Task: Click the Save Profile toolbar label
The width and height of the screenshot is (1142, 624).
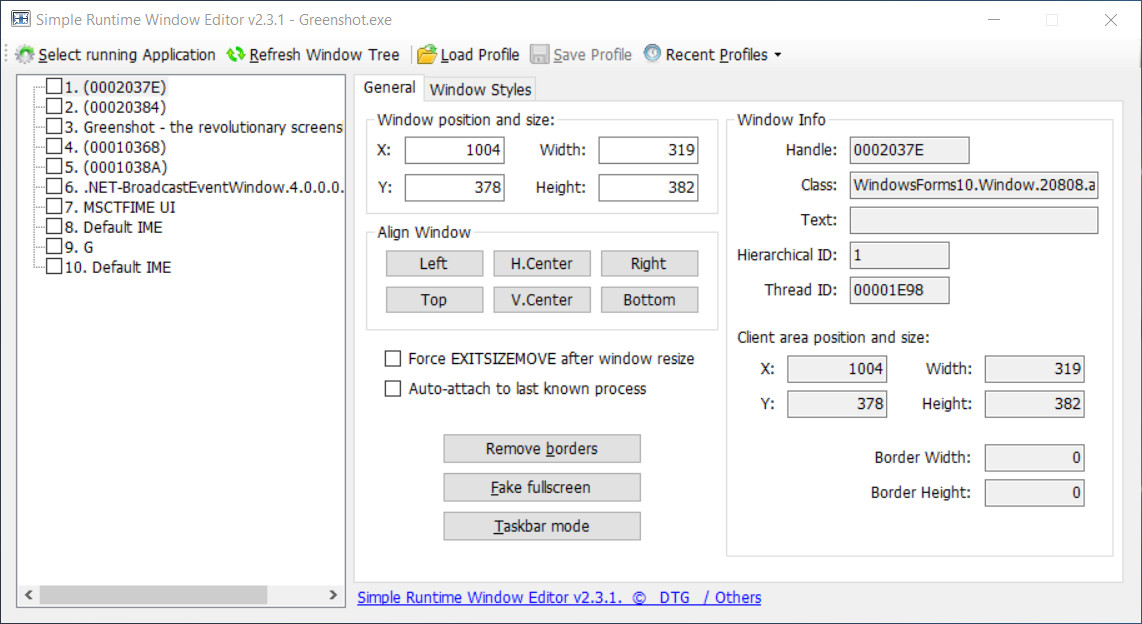Action: 592,55
